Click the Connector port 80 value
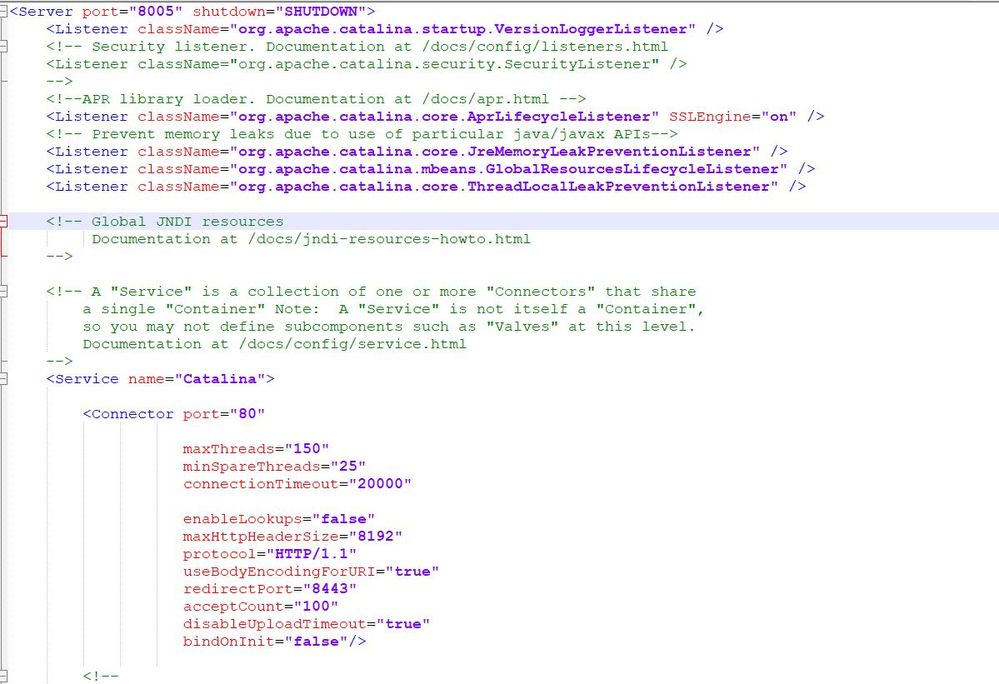Image resolution: width=999 pixels, height=684 pixels. click(250, 414)
